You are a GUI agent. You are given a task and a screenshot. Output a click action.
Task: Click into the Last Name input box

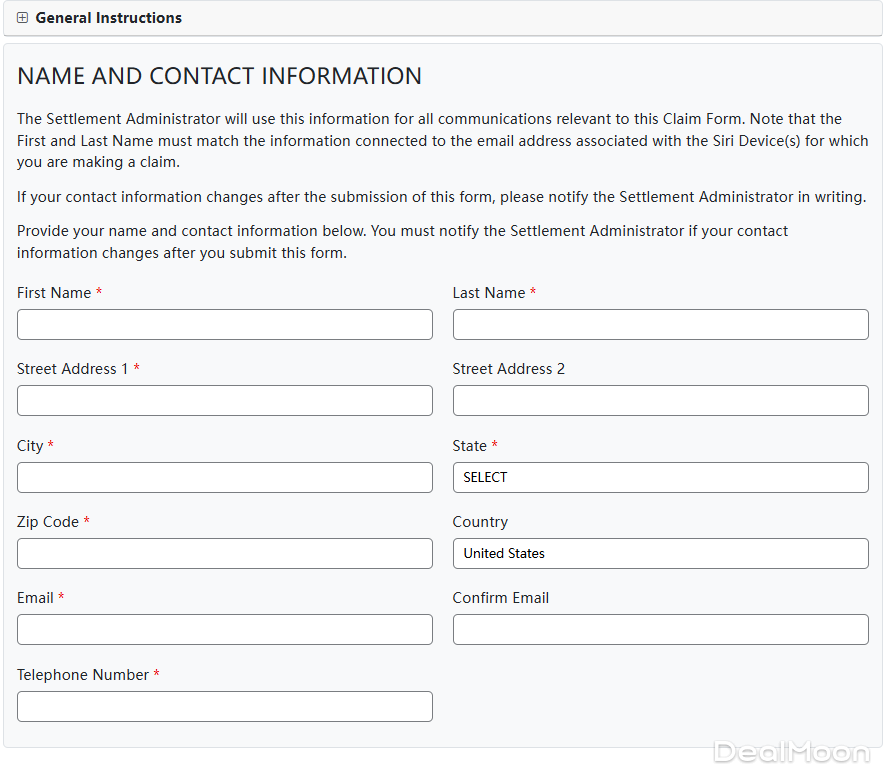coord(660,324)
